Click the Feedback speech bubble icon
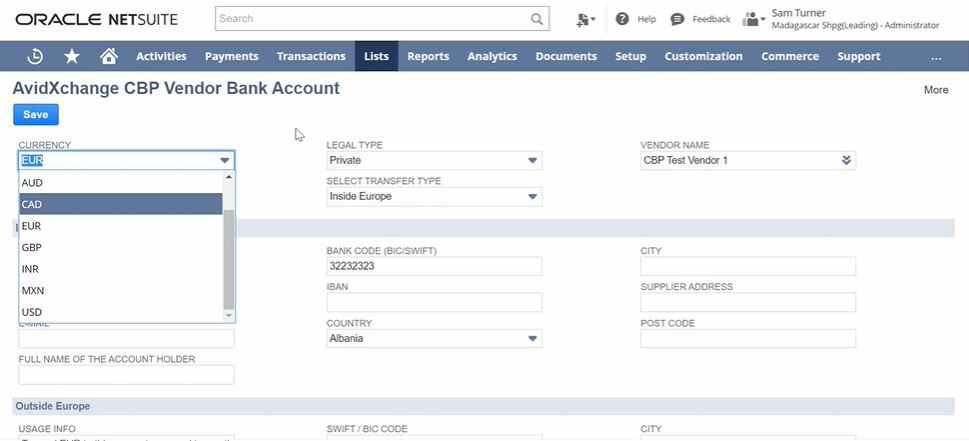This screenshot has height=441, width=969. [x=677, y=19]
